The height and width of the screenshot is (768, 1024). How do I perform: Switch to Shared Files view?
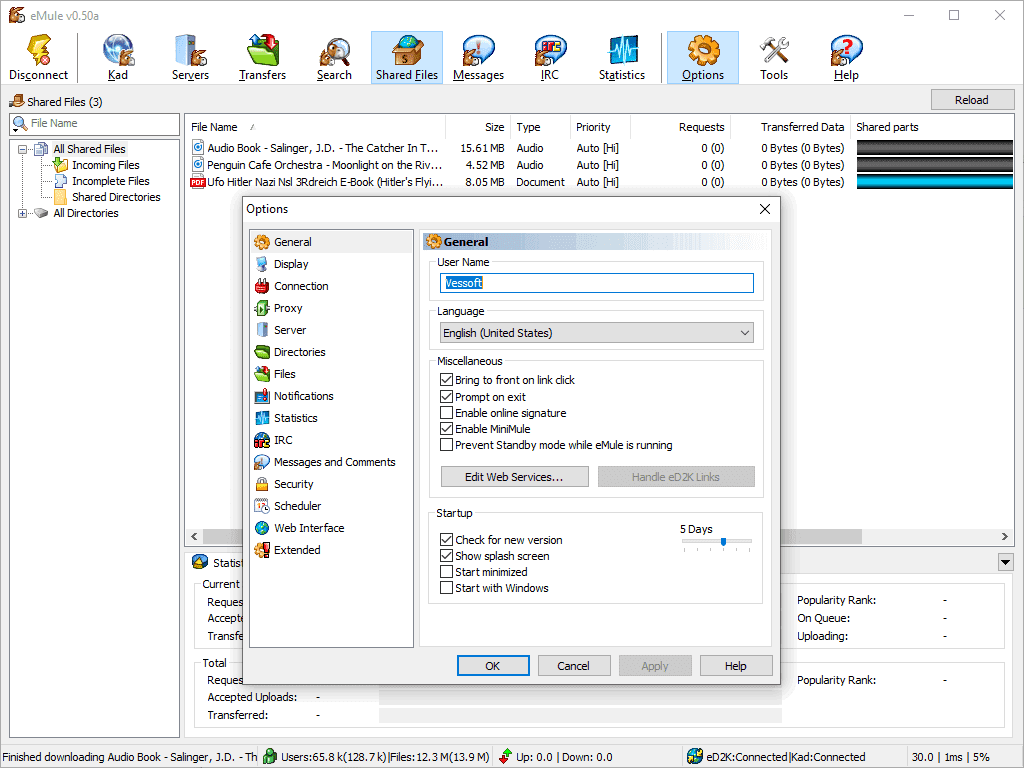pyautogui.click(x=407, y=57)
